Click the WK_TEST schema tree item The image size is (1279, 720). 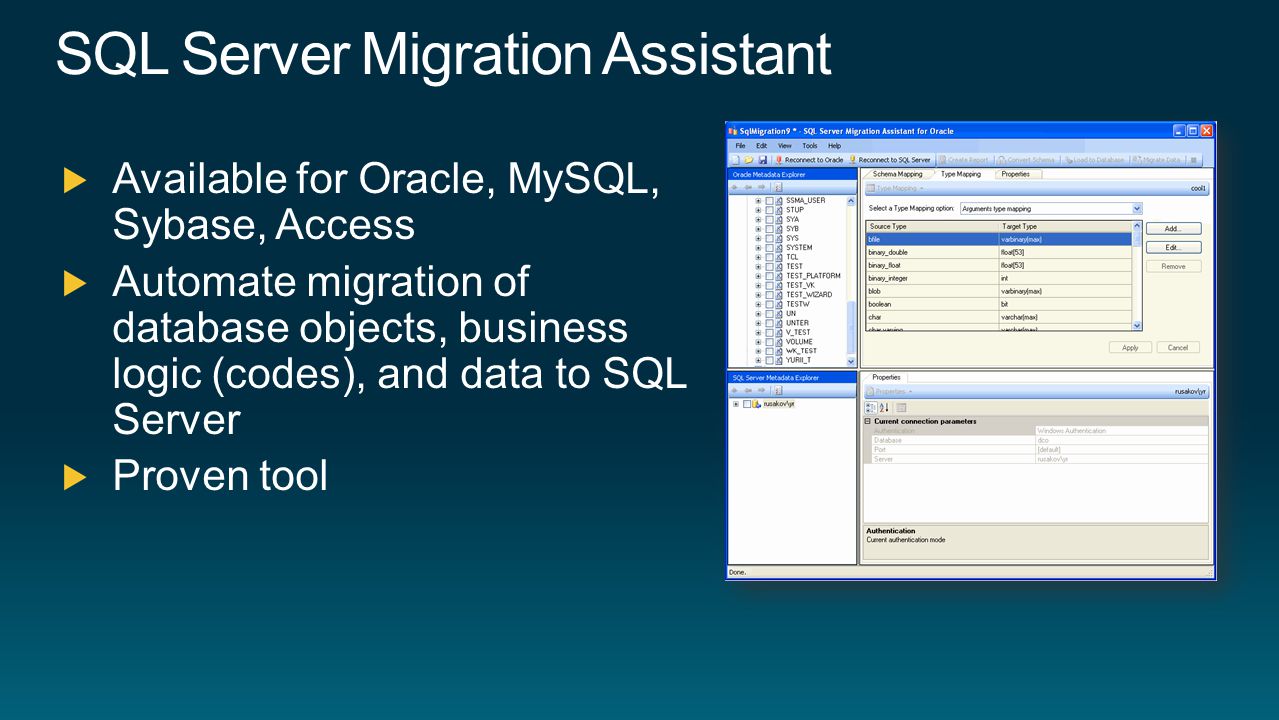801,351
